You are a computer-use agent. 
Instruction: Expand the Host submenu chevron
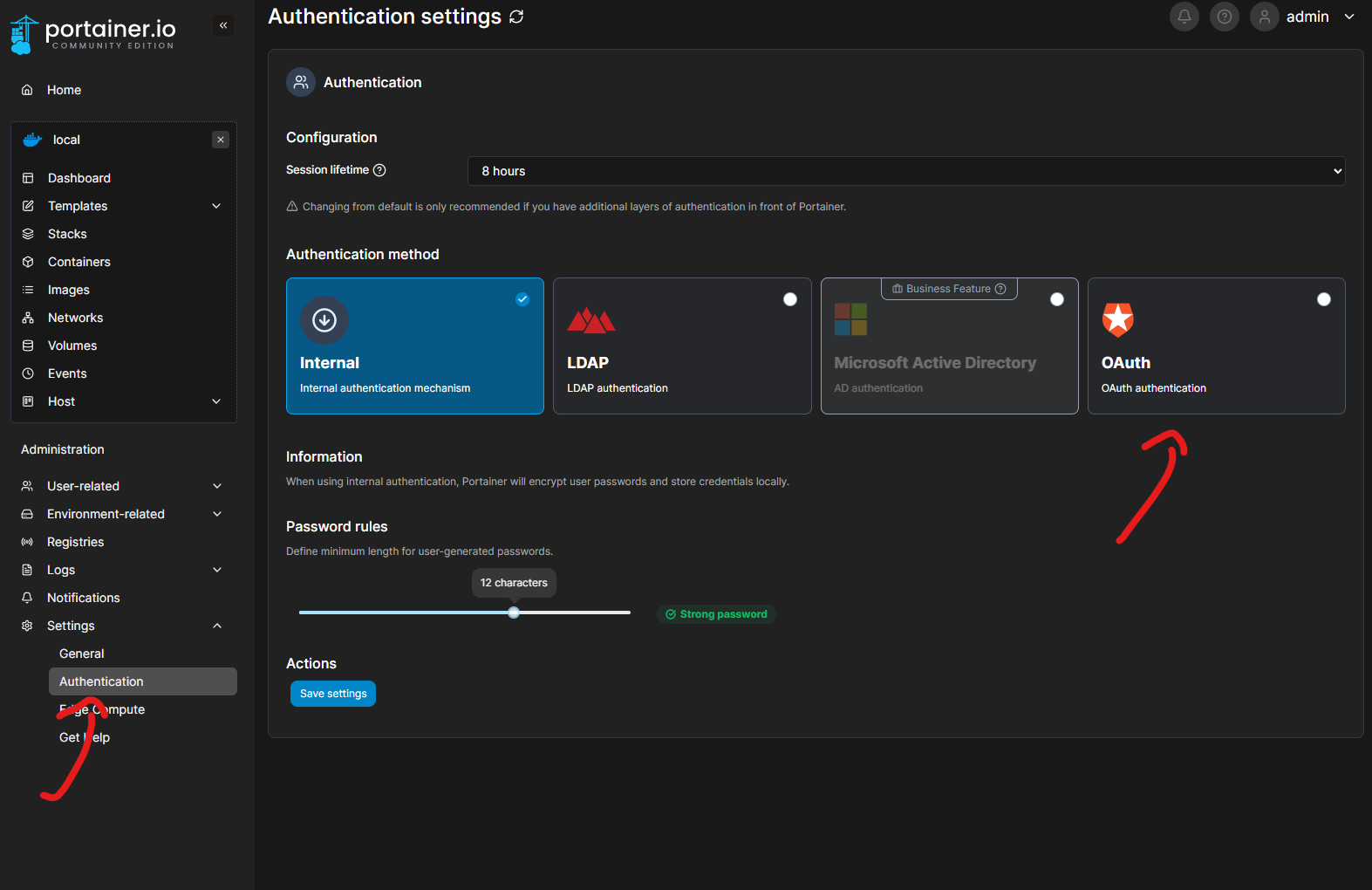point(216,401)
